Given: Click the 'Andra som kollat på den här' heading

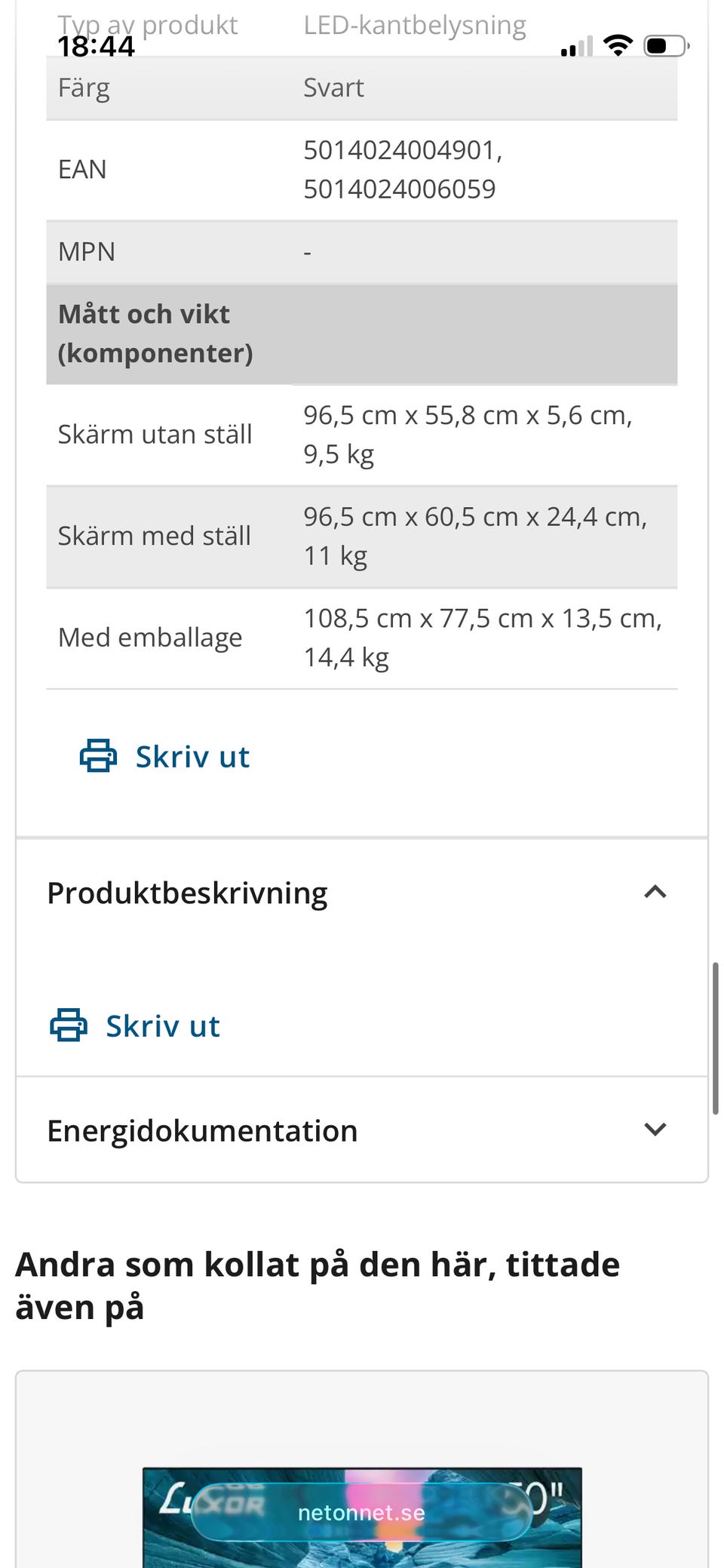Looking at the screenshot, I should [318, 1285].
